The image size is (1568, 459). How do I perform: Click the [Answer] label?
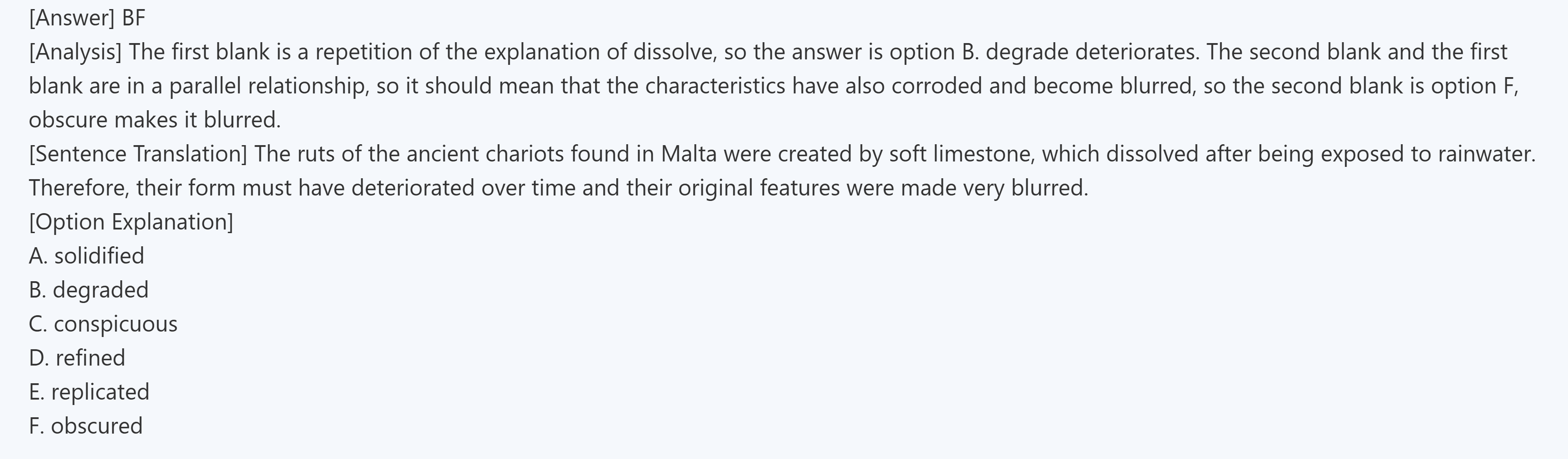point(71,18)
